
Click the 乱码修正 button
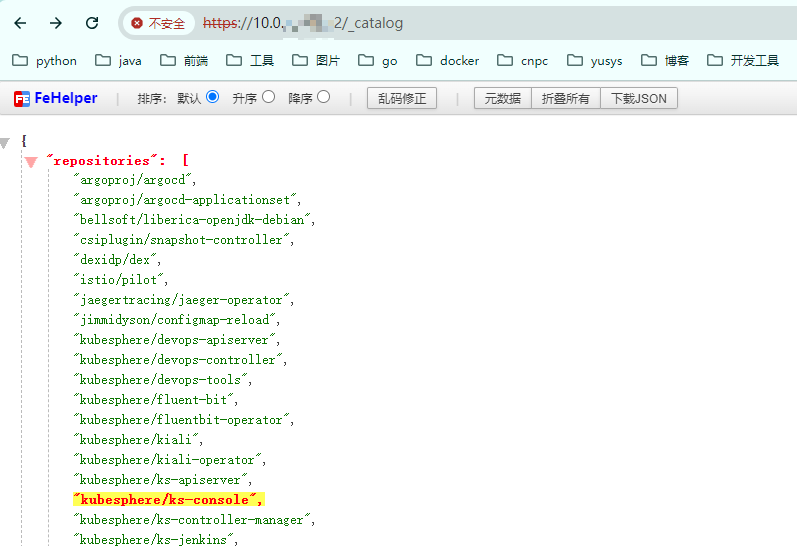coord(402,98)
